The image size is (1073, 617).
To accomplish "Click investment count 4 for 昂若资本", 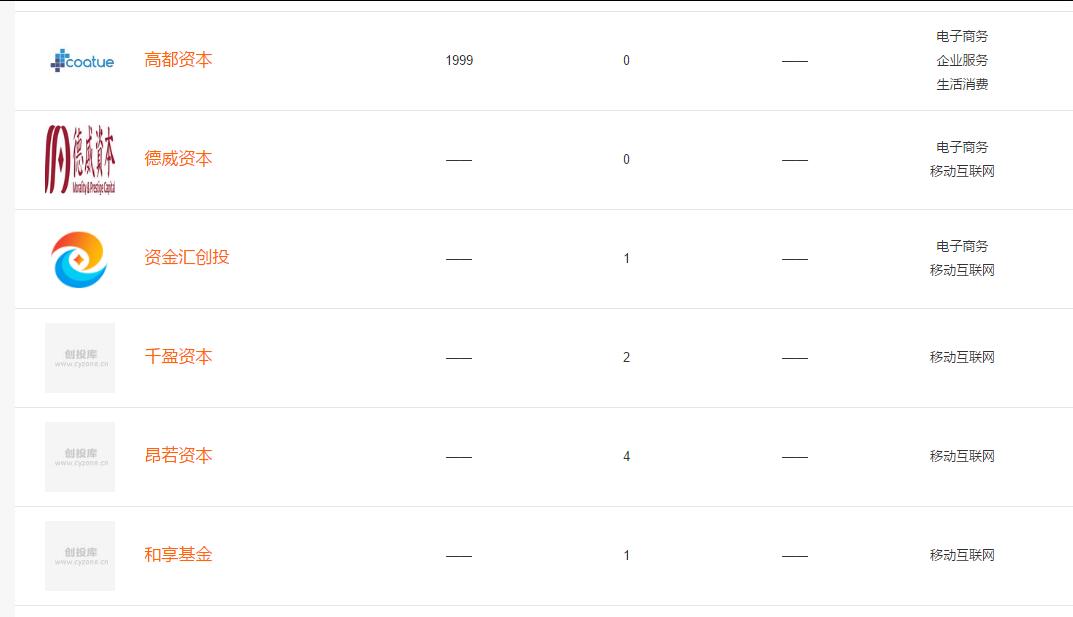I will (x=626, y=456).
